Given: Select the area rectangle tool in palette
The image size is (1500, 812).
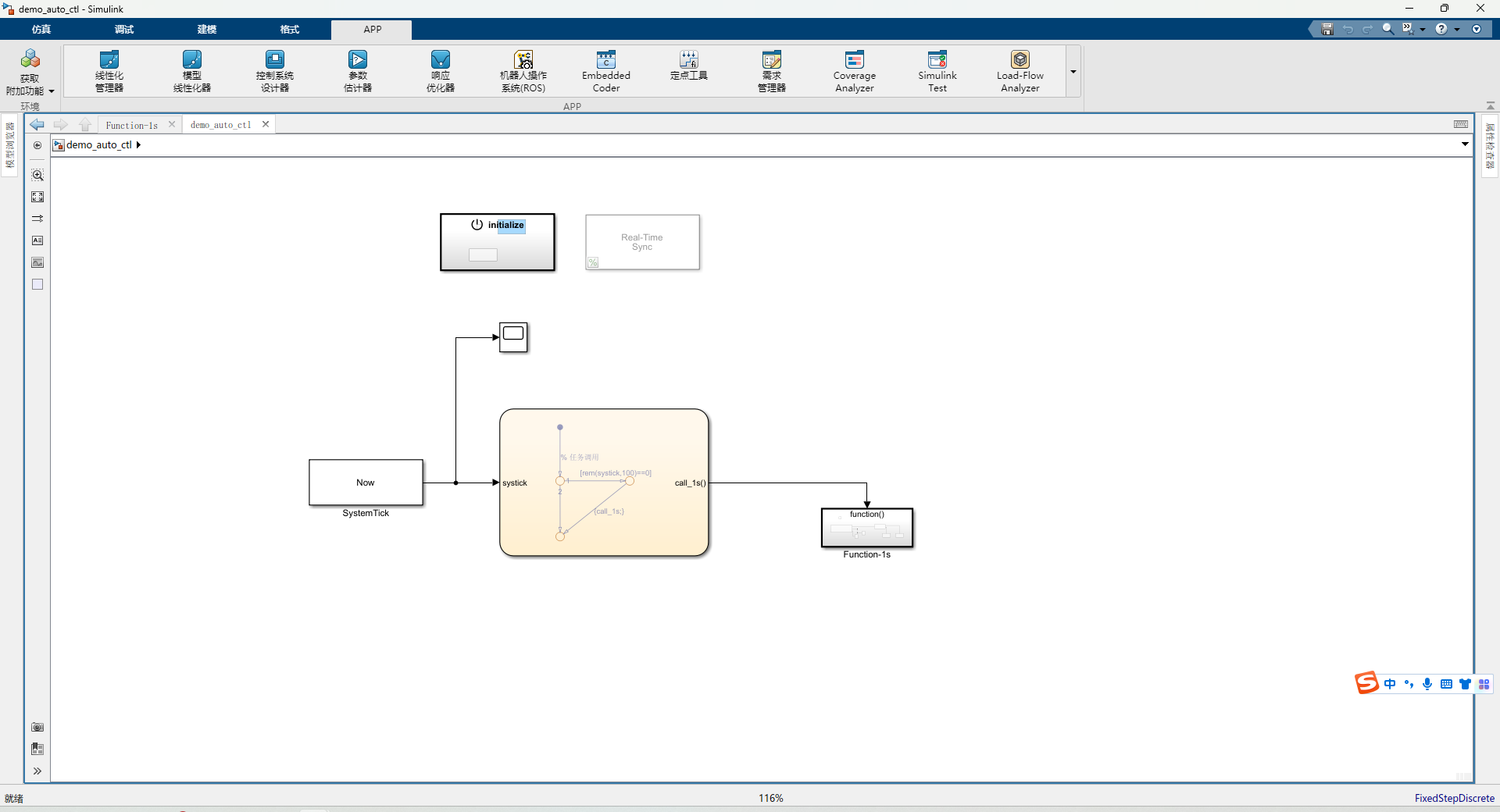Looking at the screenshot, I should point(37,284).
